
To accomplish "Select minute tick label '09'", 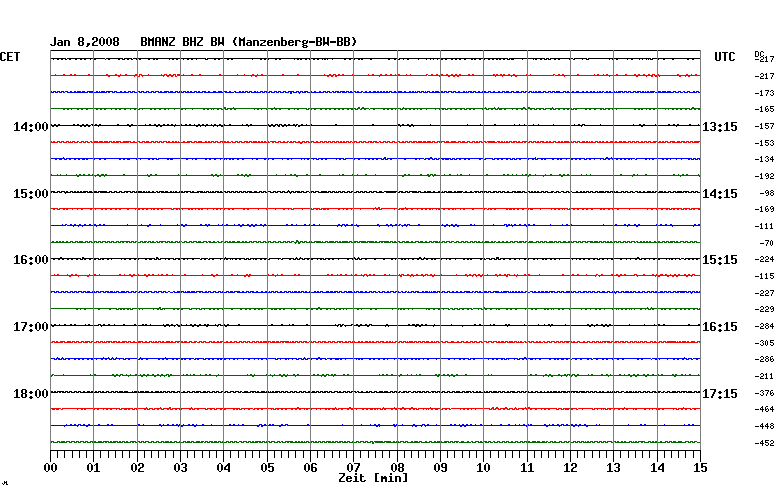I will click(x=440, y=468).
